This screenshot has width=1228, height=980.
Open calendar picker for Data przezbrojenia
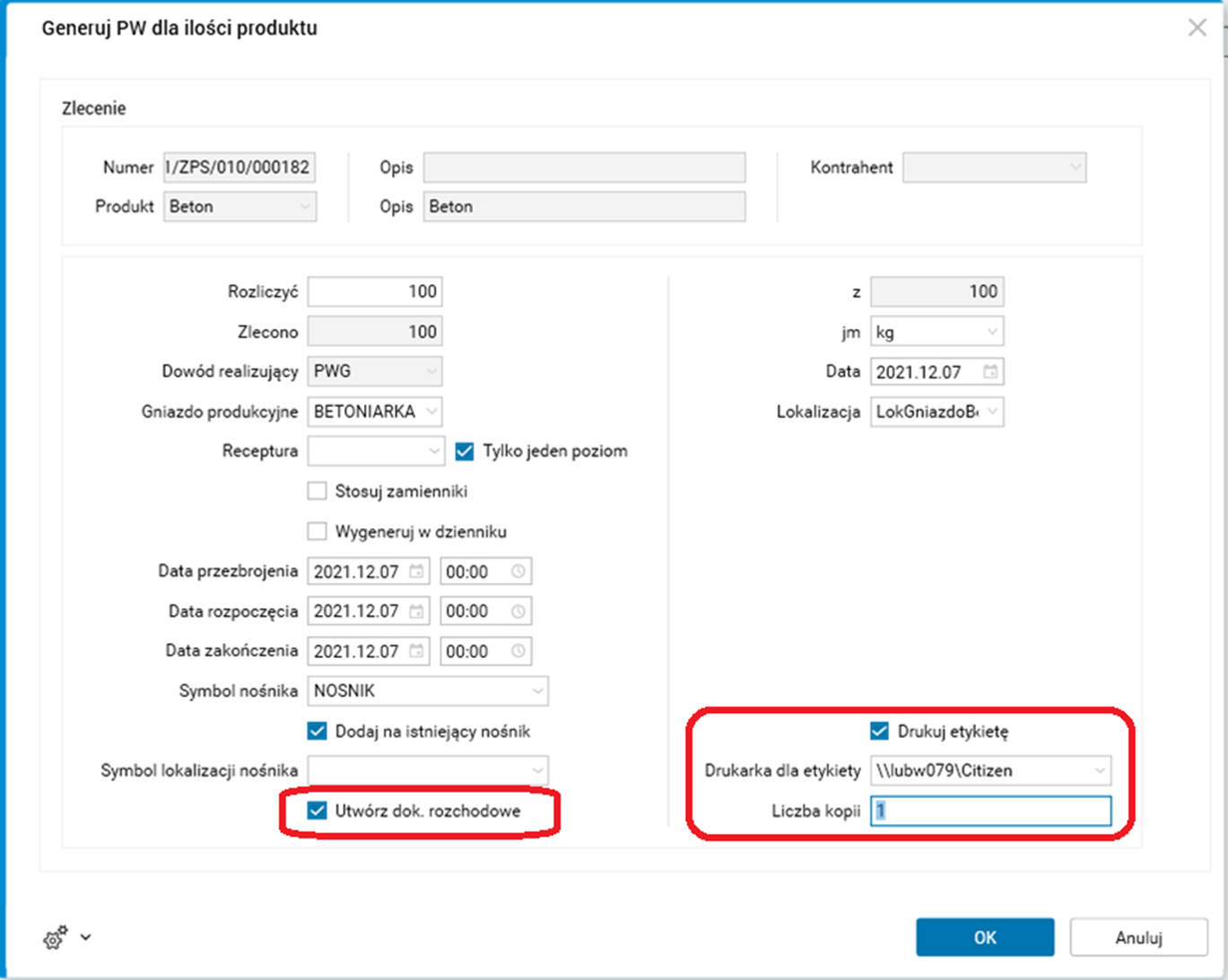[x=416, y=572]
